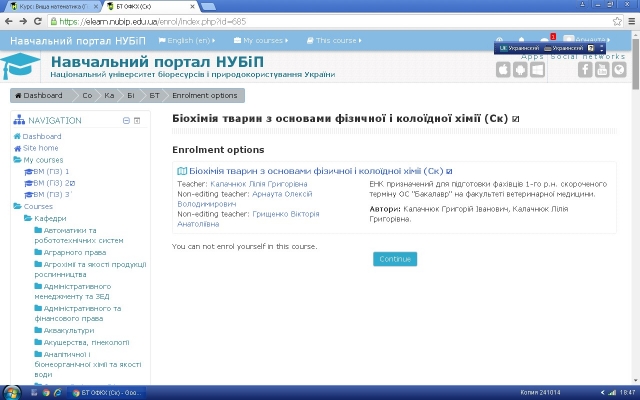The width and height of the screenshot is (640, 400).
Task: Click the keyboard layout Украинский indicator
Action: point(564,48)
